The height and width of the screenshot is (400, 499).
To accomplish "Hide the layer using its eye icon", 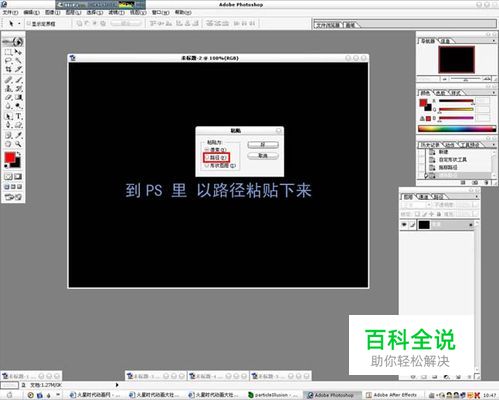I will (x=404, y=225).
